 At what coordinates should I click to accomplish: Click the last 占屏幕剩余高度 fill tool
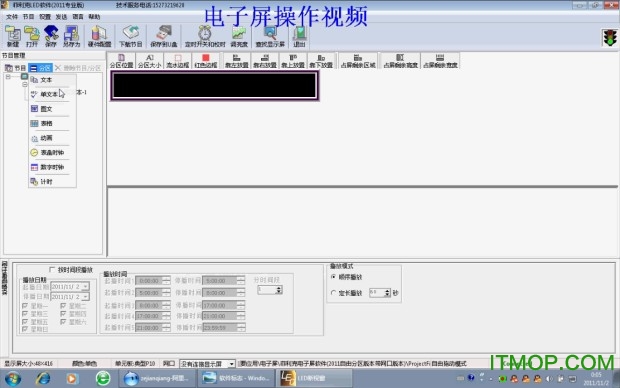click(x=440, y=61)
